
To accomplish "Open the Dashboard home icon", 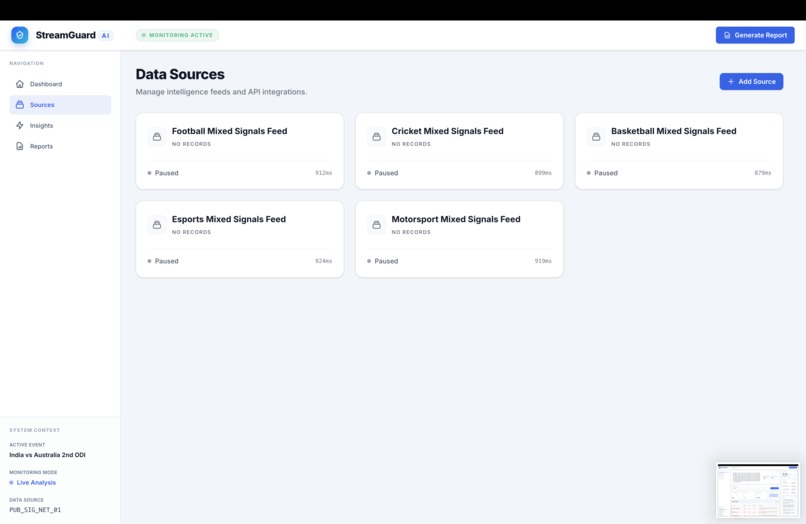I will (x=20, y=84).
